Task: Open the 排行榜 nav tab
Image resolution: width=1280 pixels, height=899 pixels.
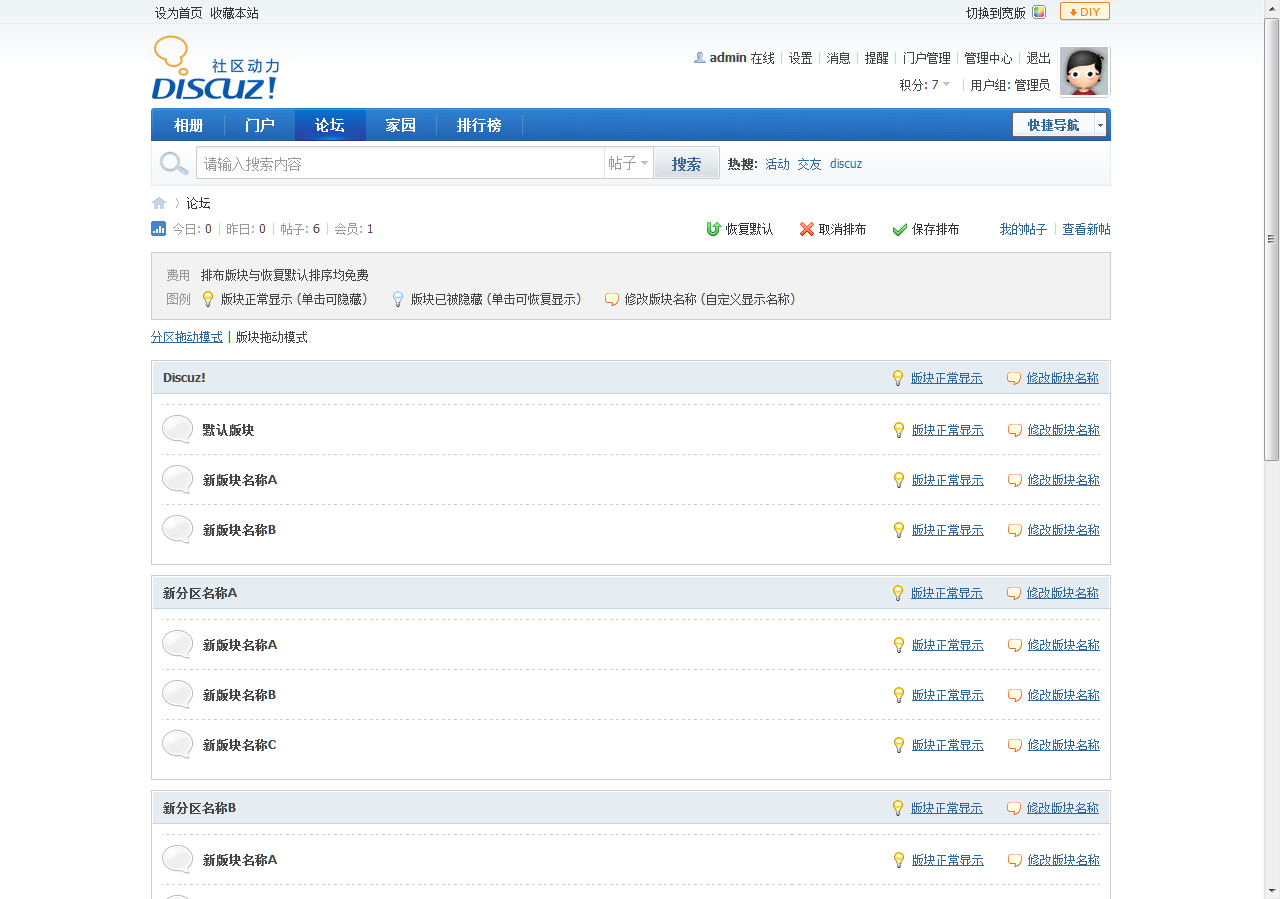Action: pyautogui.click(x=479, y=125)
